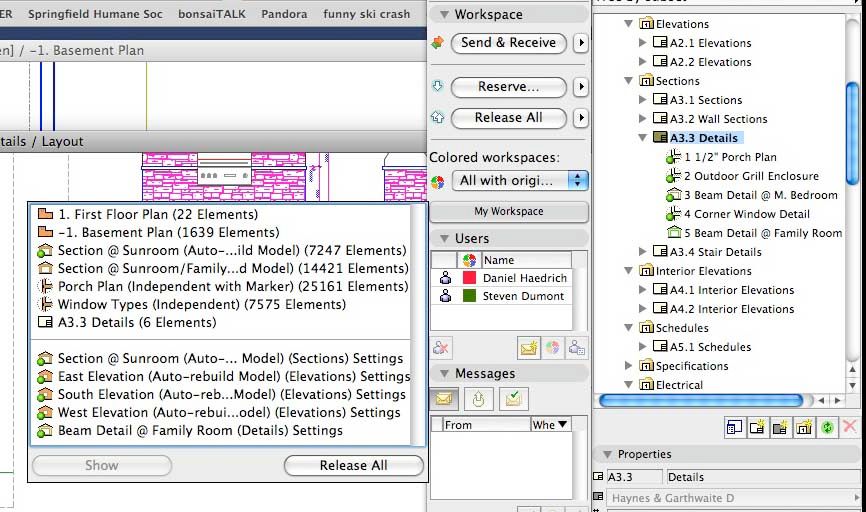Click the Send & Receive orange arrows icon
866x512 pixels.
pos(437,43)
